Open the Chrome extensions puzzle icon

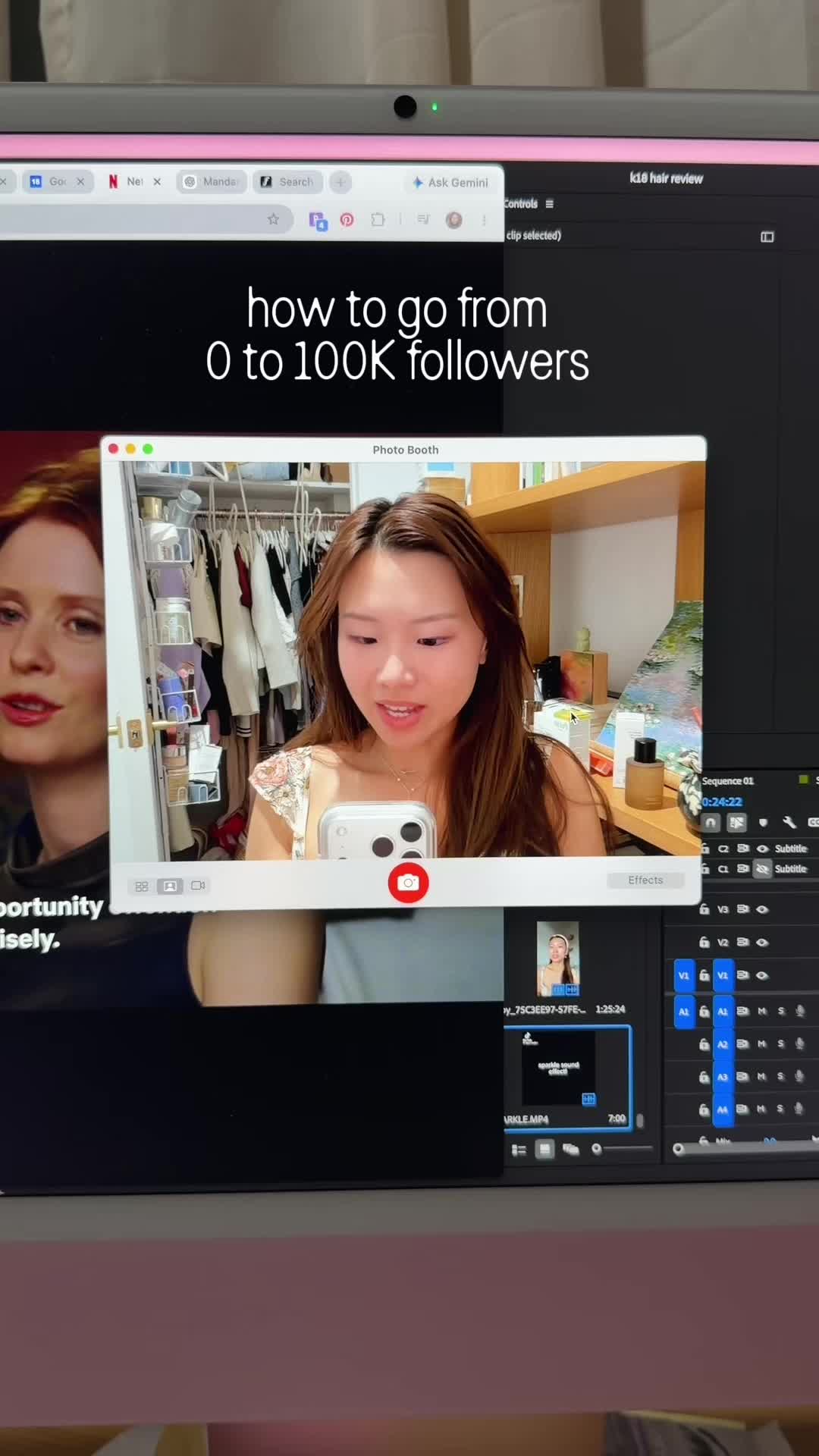point(378,220)
